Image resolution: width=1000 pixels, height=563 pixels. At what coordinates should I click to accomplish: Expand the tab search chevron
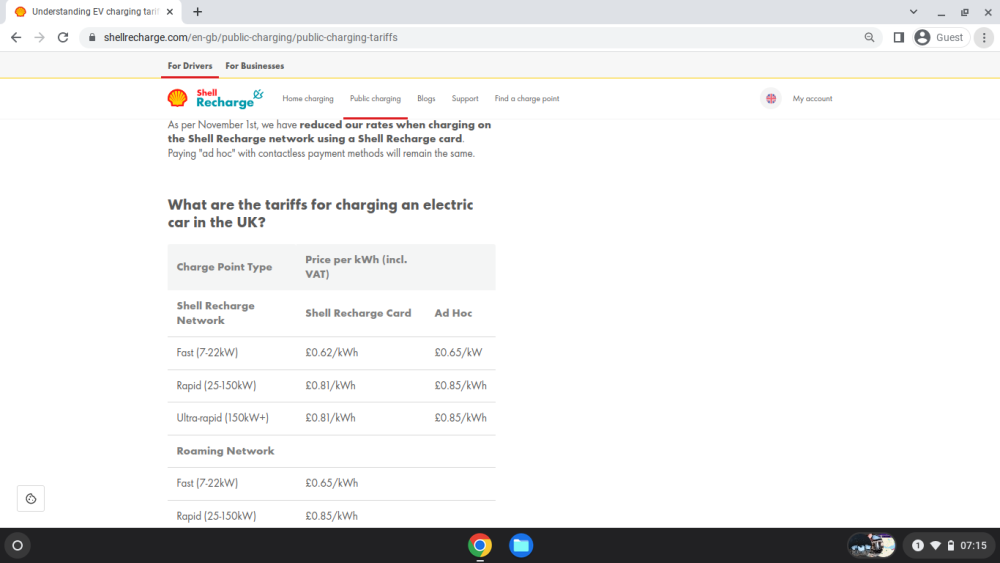coord(913,11)
